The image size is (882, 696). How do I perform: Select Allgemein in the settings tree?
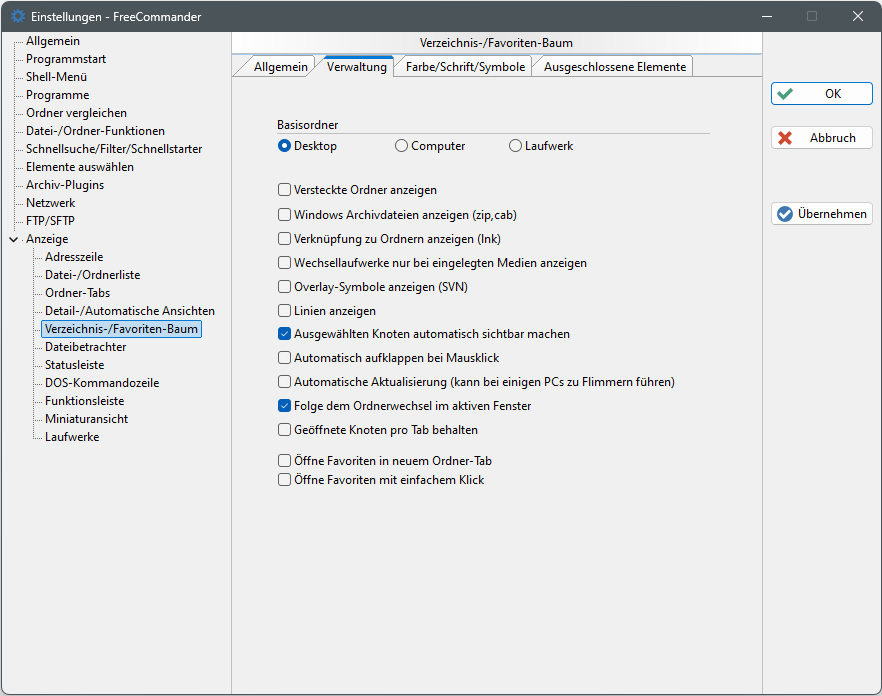click(x=53, y=41)
